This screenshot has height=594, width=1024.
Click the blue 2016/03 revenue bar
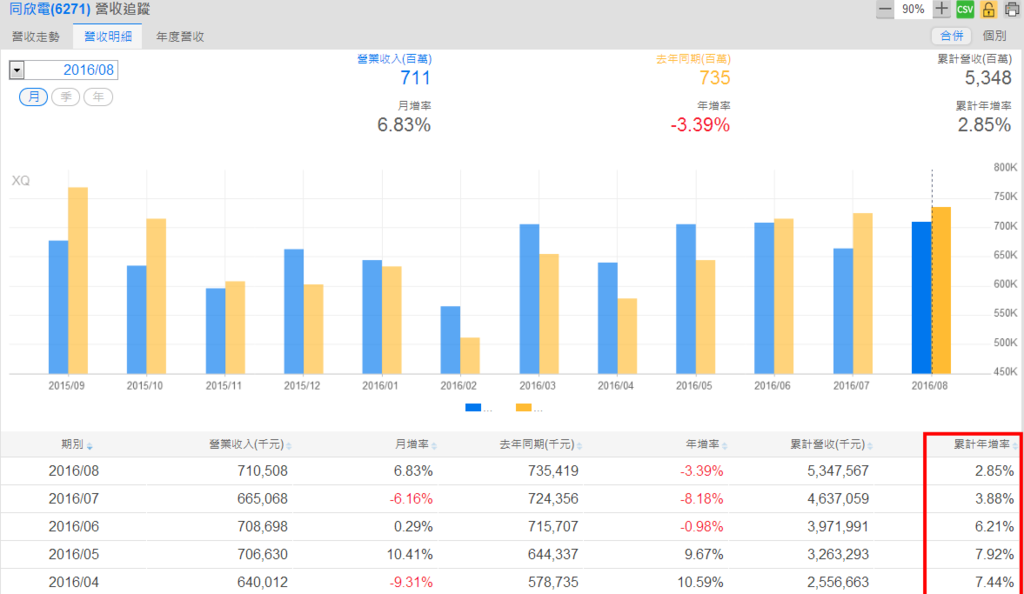click(529, 299)
